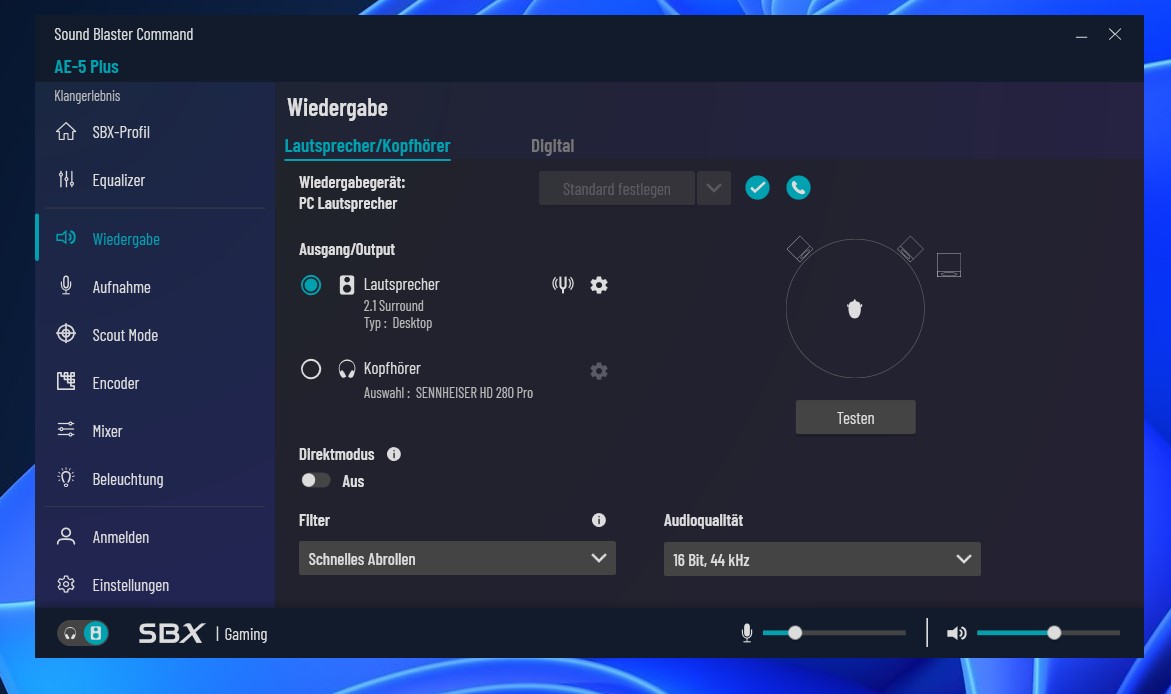
Task: Mute output via bottom bar speaker icon
Action: coord(956,633)
